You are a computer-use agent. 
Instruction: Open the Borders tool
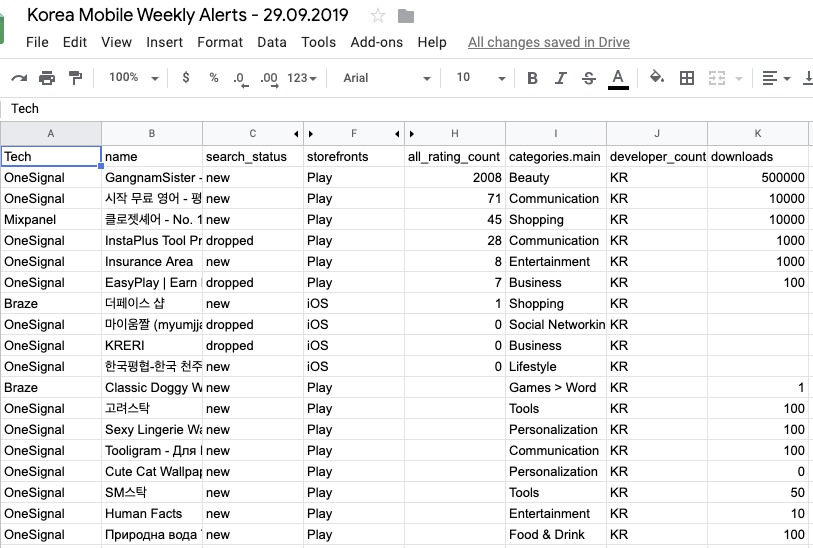[x=686, y=78]
